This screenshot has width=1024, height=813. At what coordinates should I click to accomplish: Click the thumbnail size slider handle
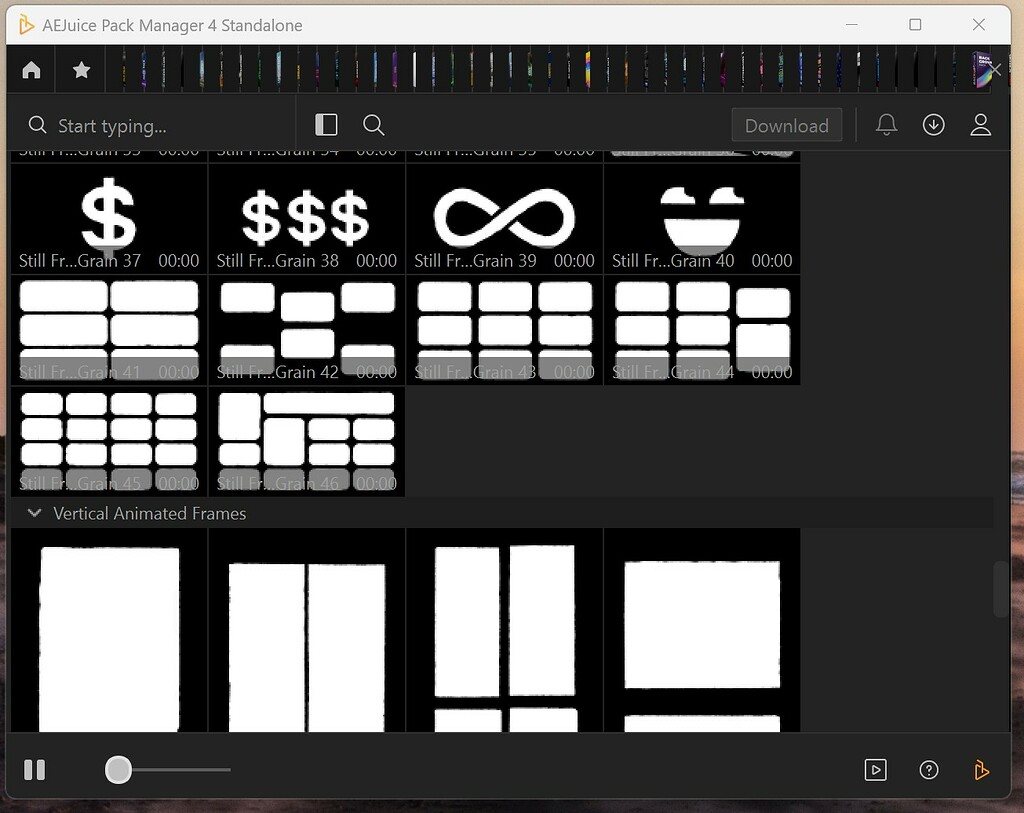[x=118, y=770]
